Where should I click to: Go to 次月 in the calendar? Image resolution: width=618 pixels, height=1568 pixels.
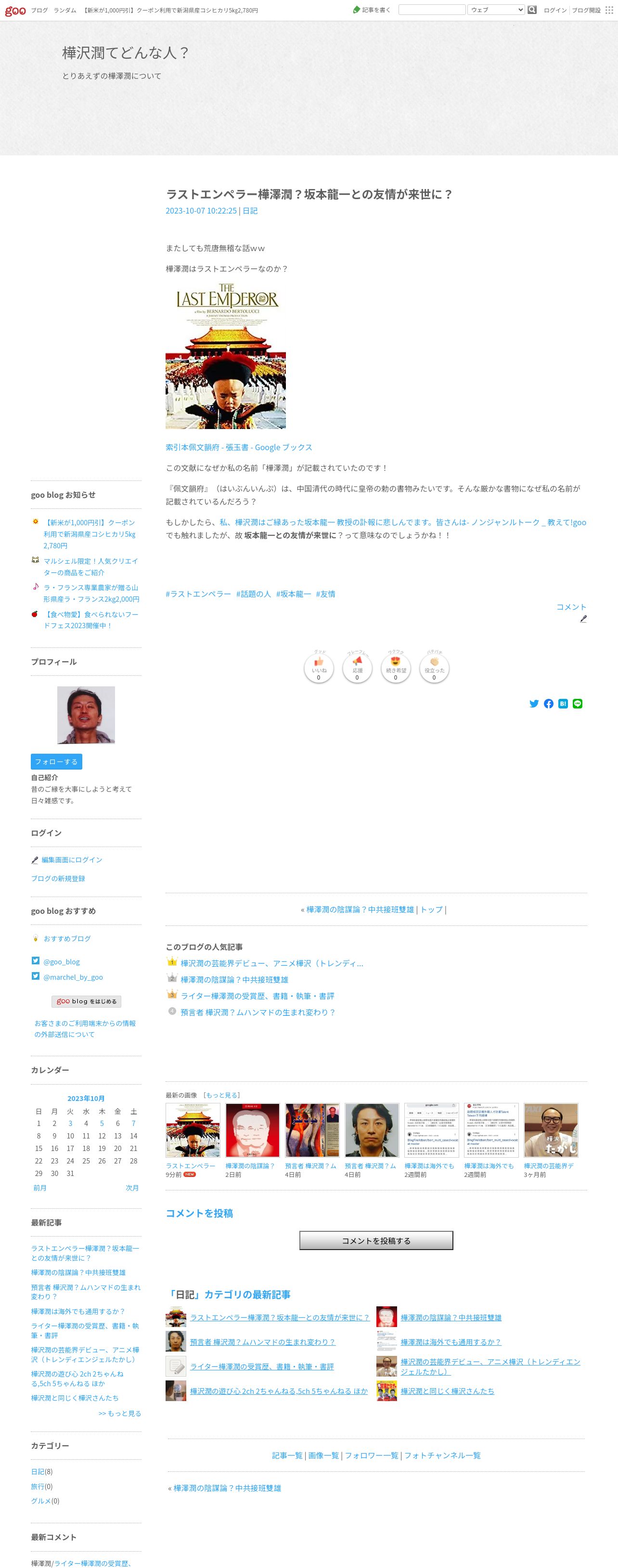point(132,1188)
